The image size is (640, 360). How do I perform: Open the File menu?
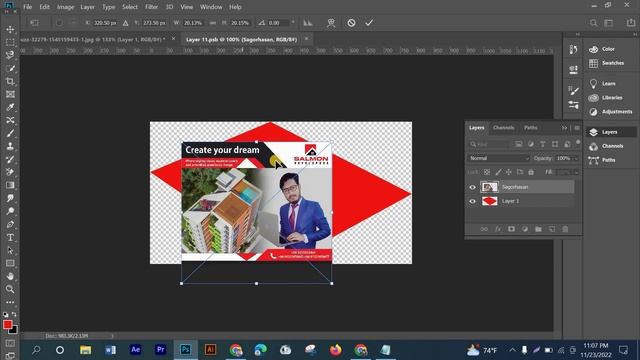click(x=27, y=7)
